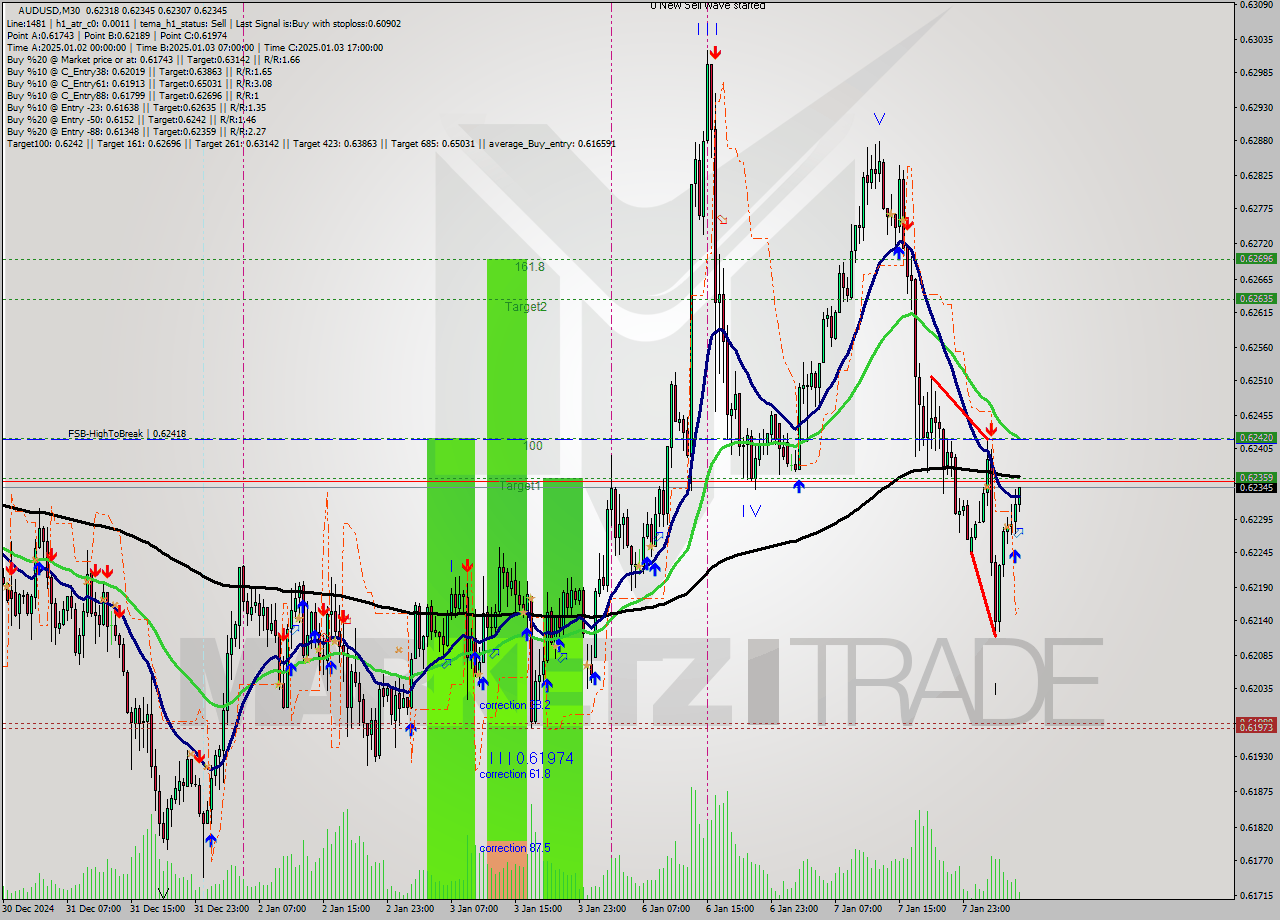
Task: Click price axis value 0.61930
Action: click(x=1256, y=757)
